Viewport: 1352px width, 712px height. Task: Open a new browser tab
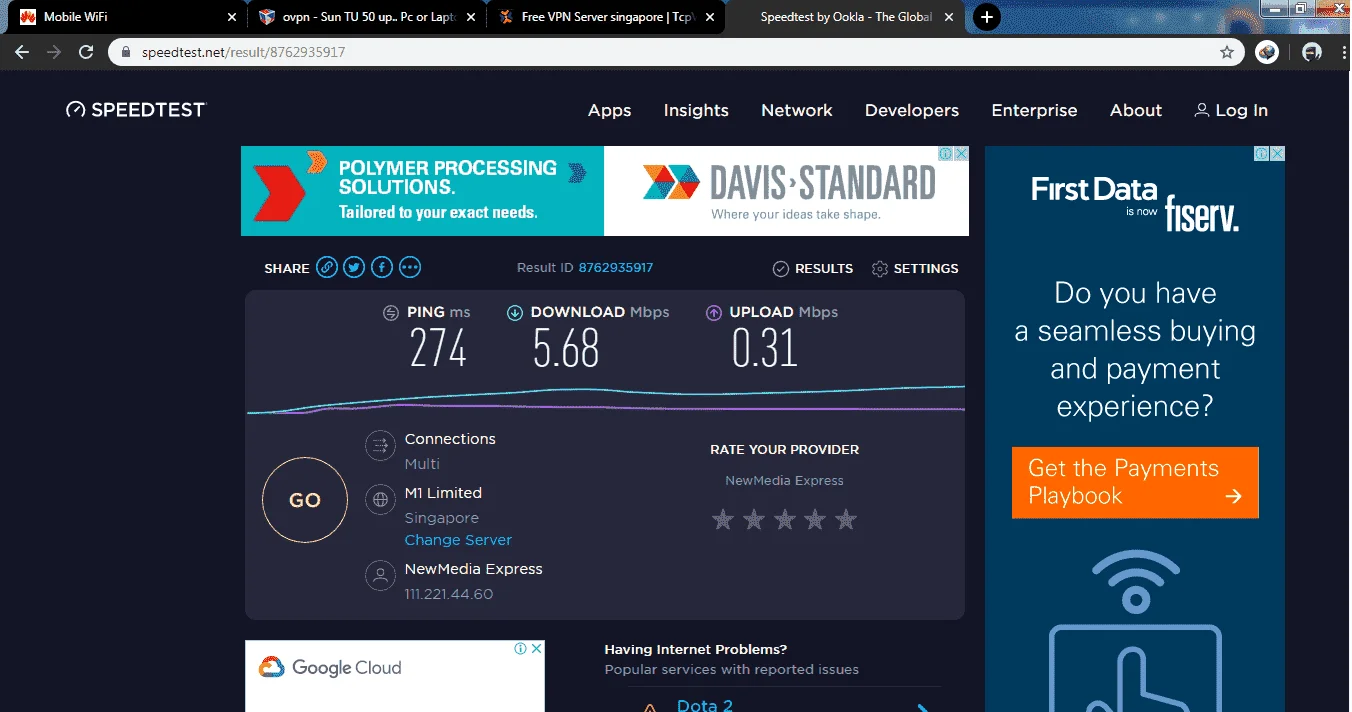pyautogui.click(x=986, y=17)
